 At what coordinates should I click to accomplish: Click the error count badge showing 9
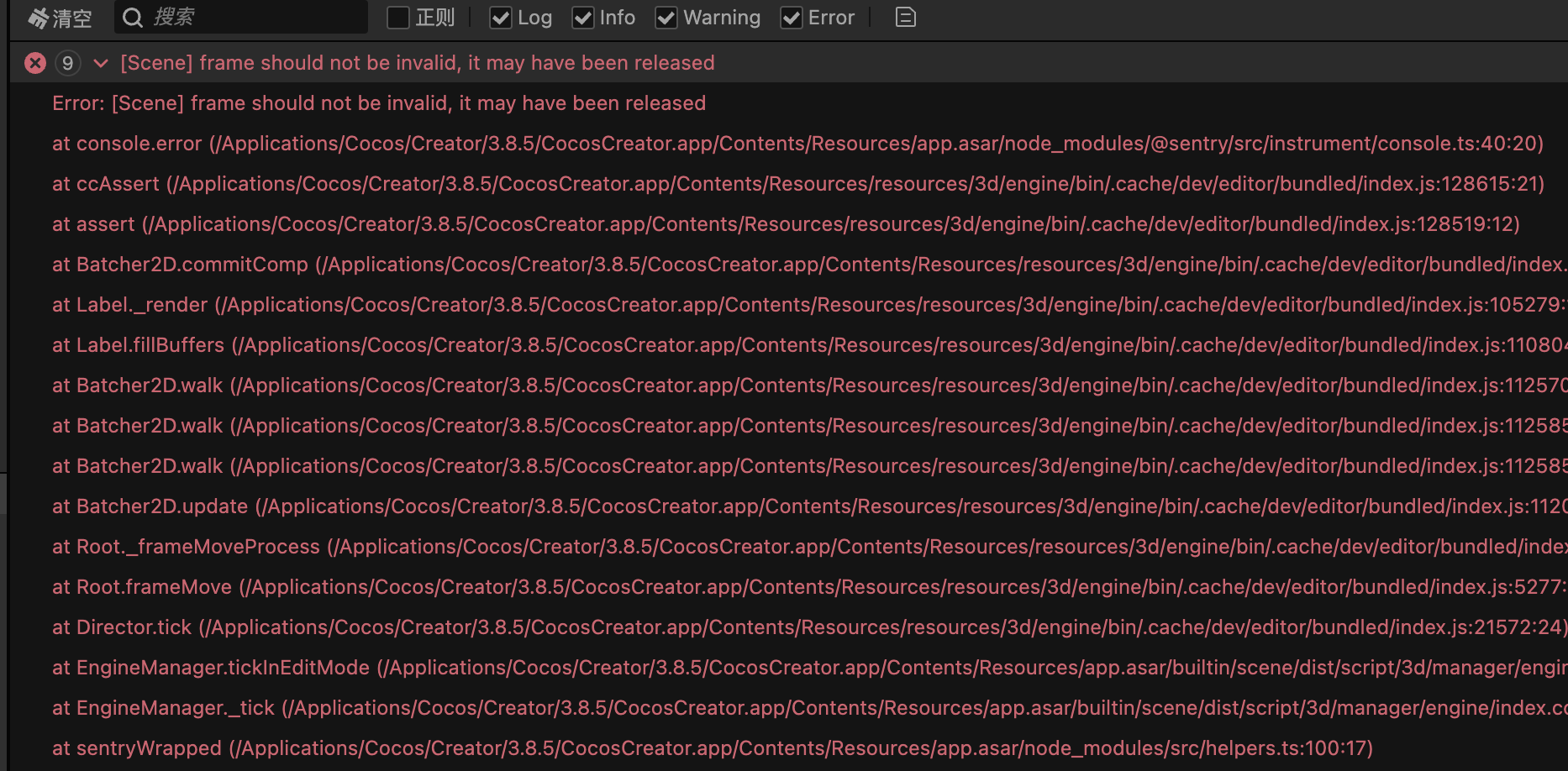[x=68, y=63]
